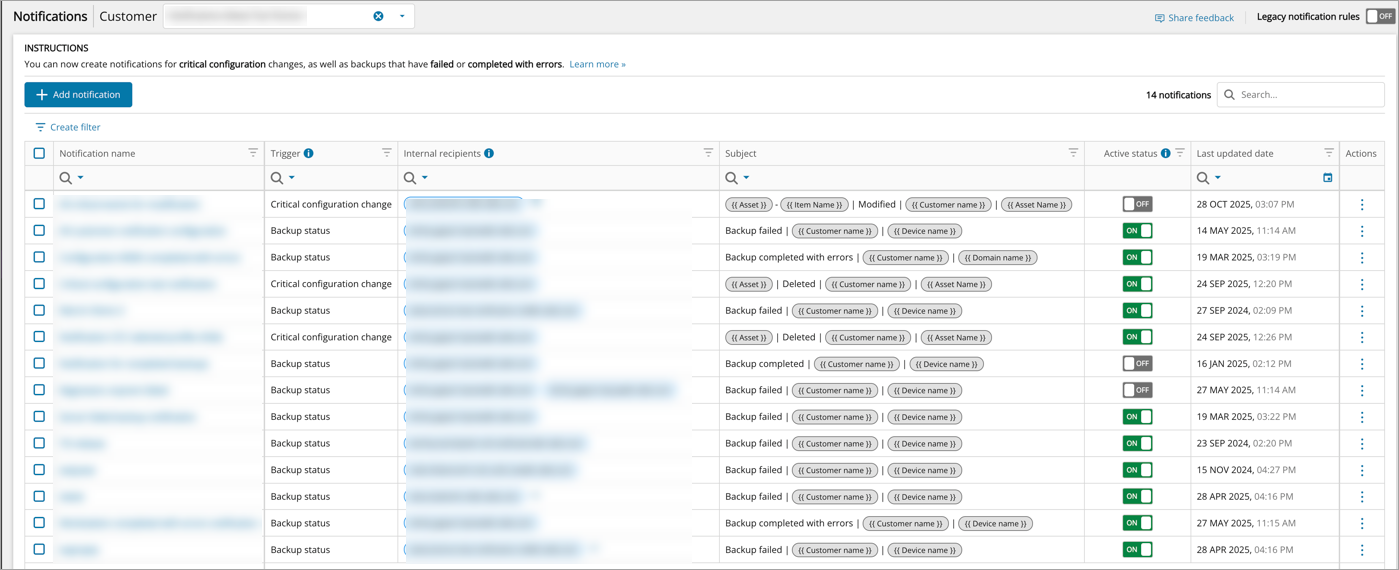
Task: Open calendar picker in Last updated date filter
Action: pos(1328,178)
